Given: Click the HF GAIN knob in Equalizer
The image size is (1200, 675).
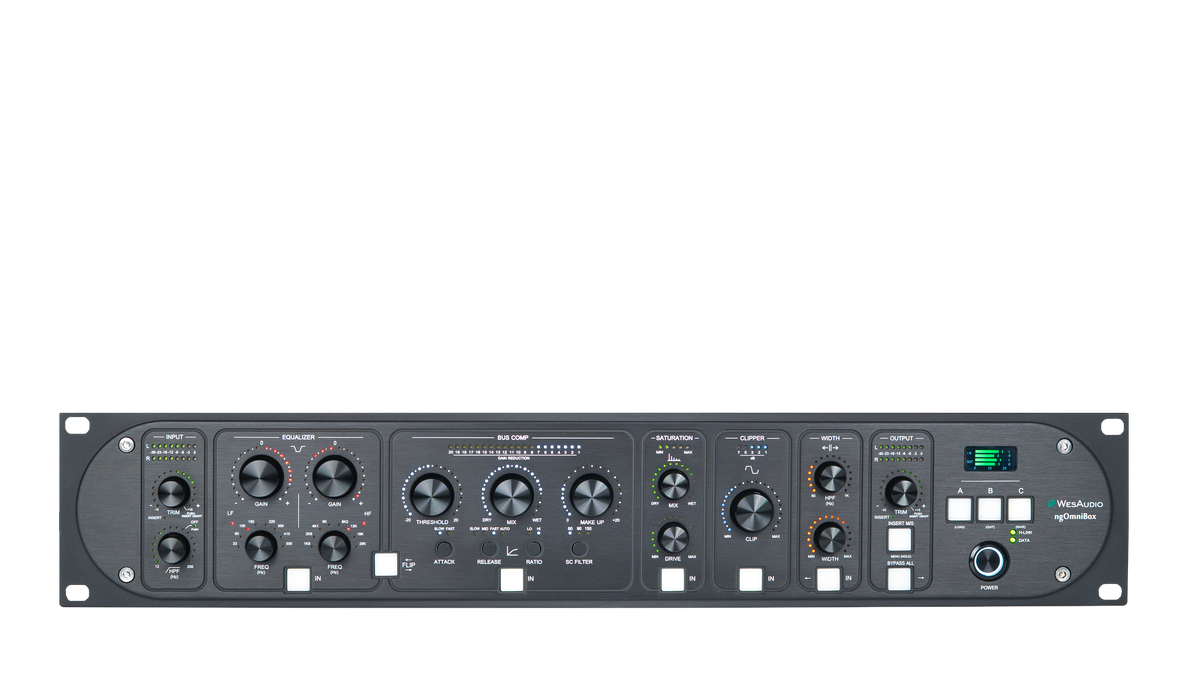Looking at the screenshot, I should pyautogui.click(x=334, y=475).
